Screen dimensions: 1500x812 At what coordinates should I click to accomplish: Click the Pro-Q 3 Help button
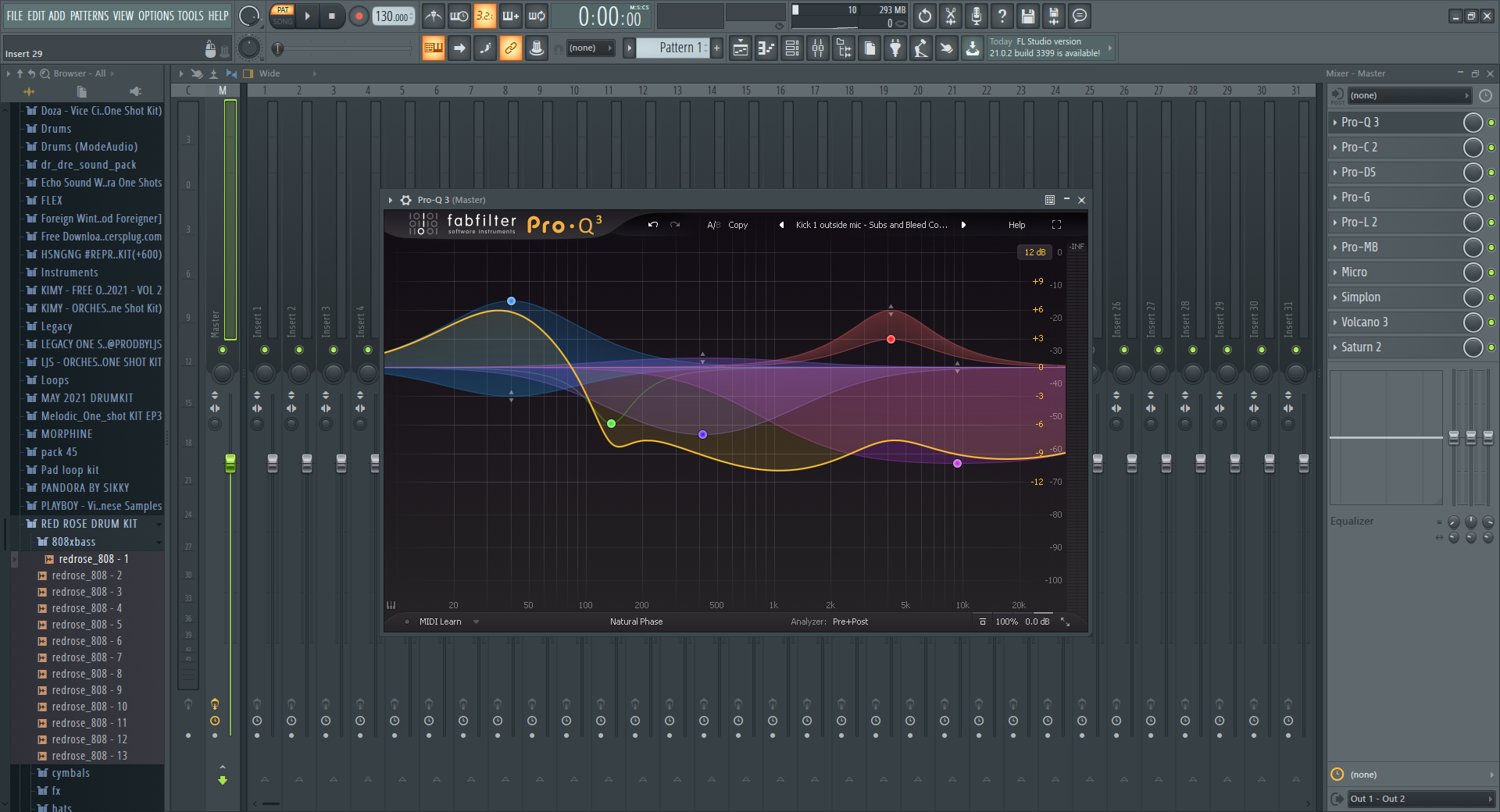tap(1016, 225)
